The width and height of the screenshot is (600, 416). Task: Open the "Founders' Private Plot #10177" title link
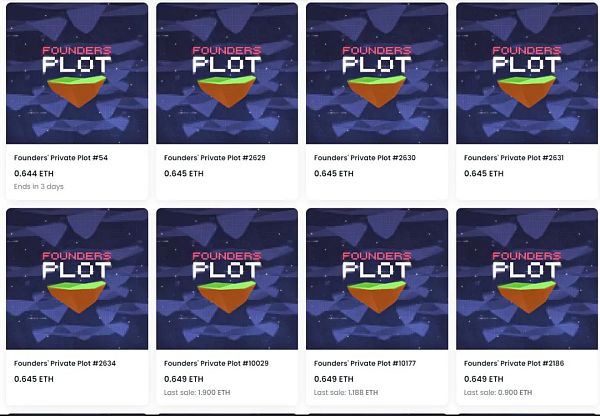coord(367,363)
